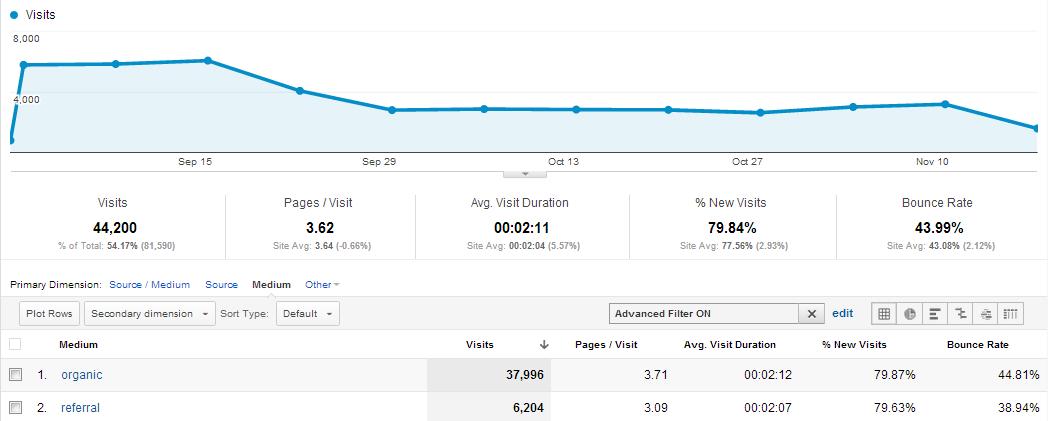
Task: Check the box for the organic row
Action: click(x=15, y=375)
